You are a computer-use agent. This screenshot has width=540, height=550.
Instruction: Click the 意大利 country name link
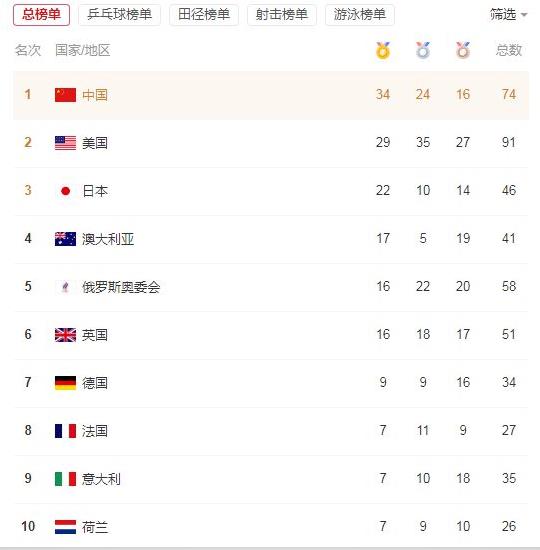click(x=101, y=479)
